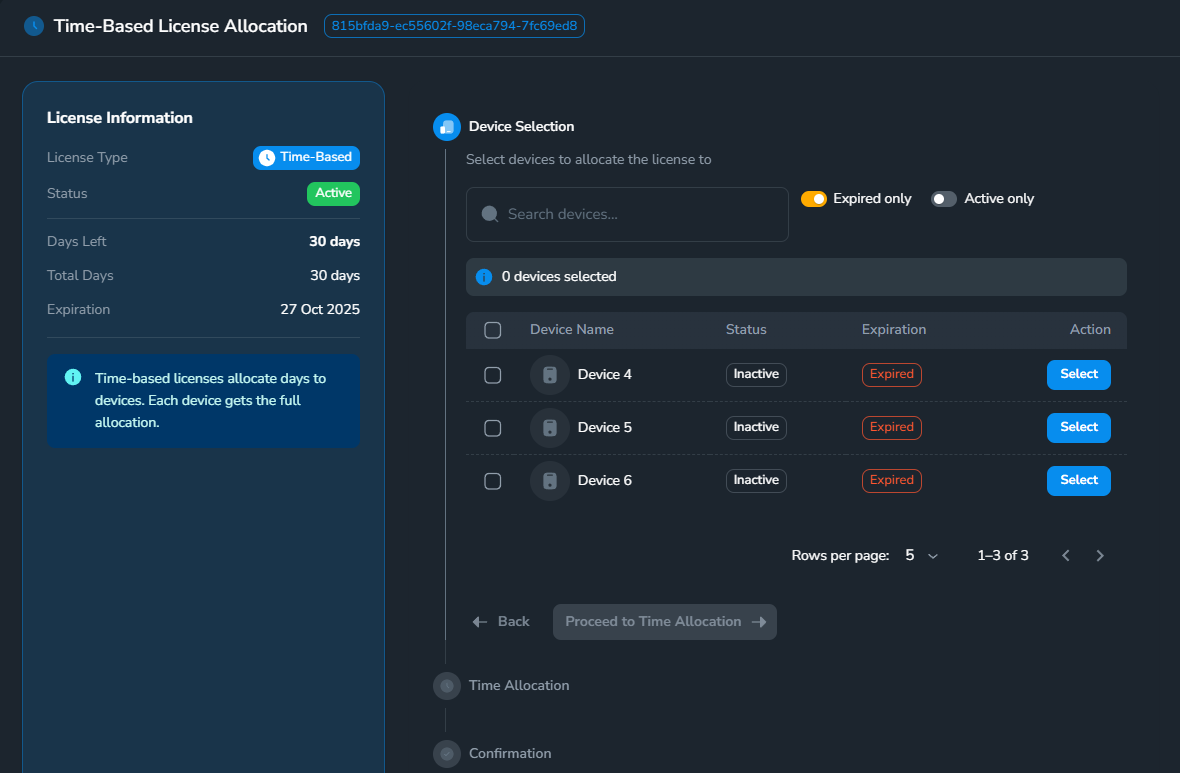Viewport: 1180px width, 773px height.
Task: Click Expired badge for Device 6
Action: pyautogui.click(x=892, y=480)
